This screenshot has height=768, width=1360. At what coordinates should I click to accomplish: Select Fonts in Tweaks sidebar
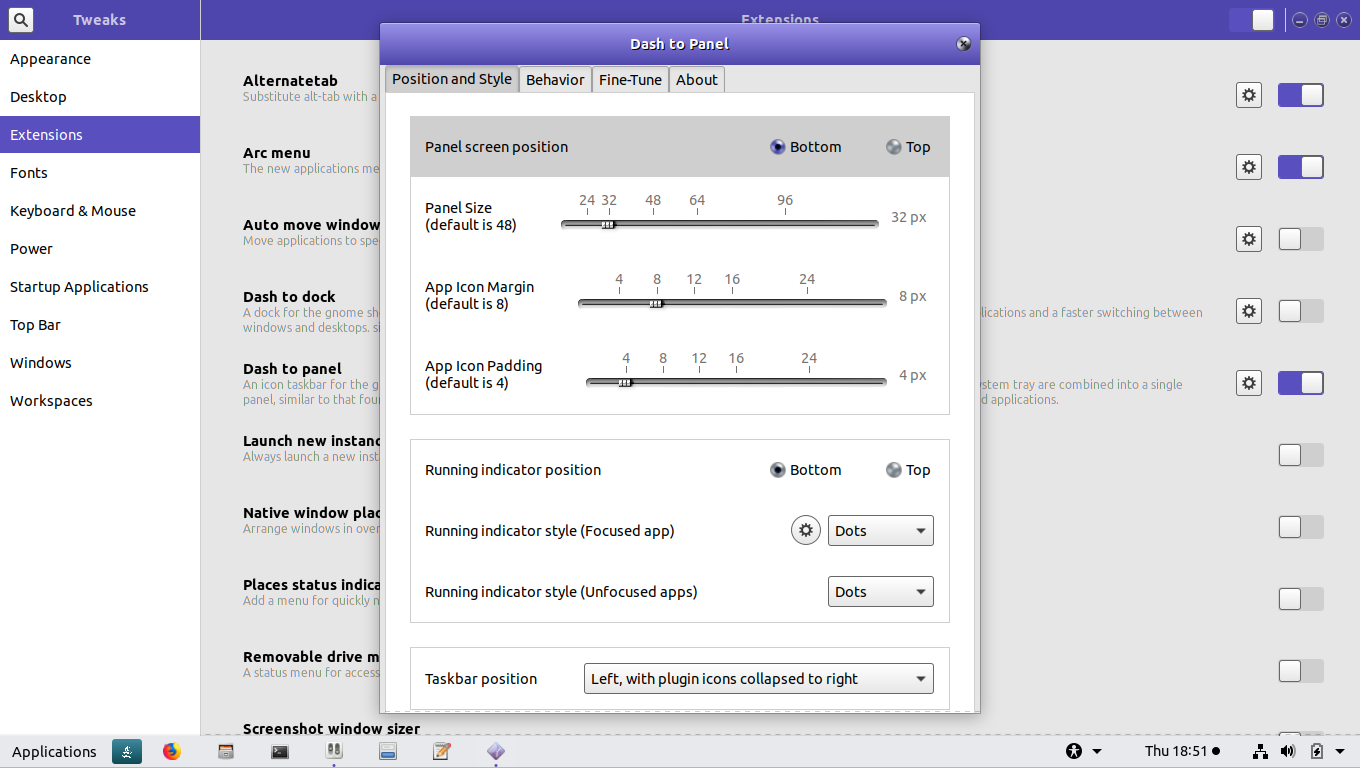coord(100,173)
